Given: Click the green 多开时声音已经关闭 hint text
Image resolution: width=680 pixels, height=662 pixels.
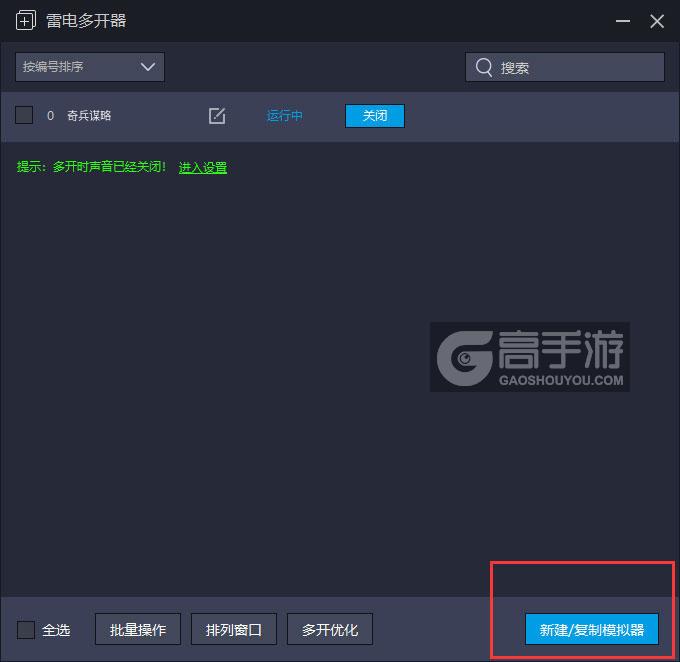Looking at the screenshot, I should (92, 168).
